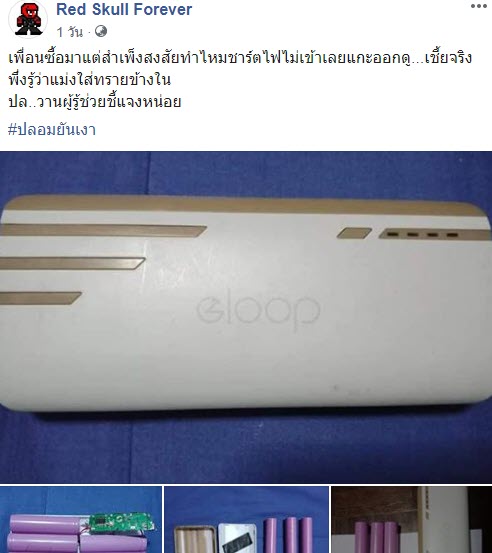Click the four LED indicator slots in photo

pyautogui.click(x=423, y=234)
